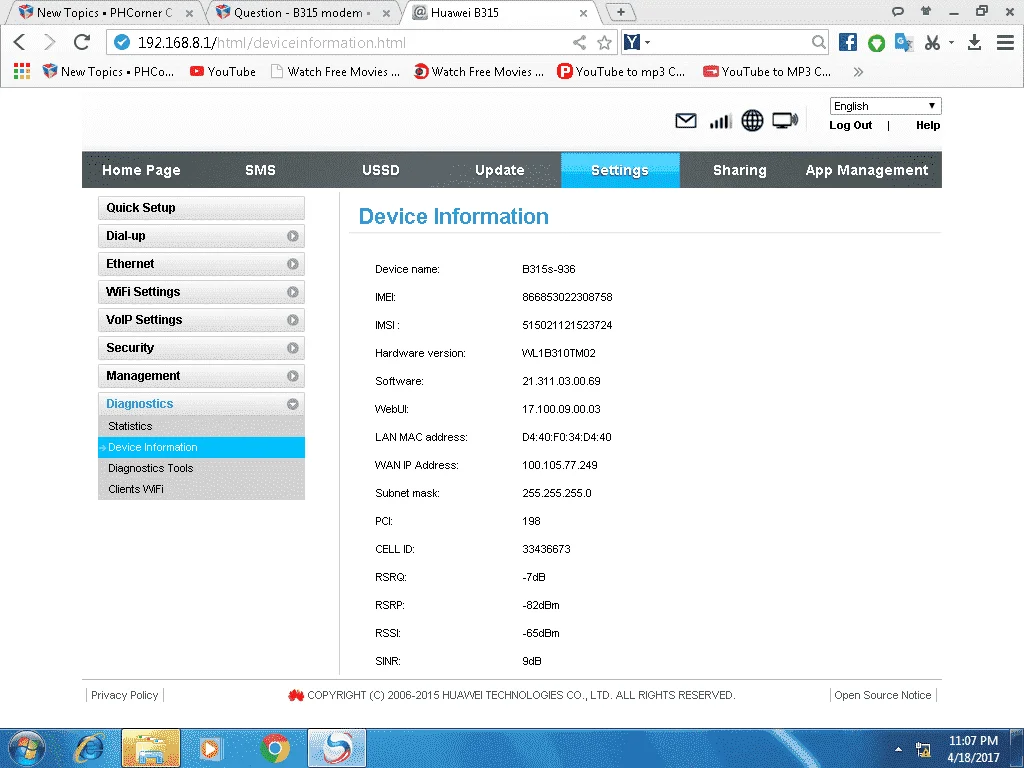Click the IMEI value 866853022308758
1024x768 pixels.
tap(567, 297)
